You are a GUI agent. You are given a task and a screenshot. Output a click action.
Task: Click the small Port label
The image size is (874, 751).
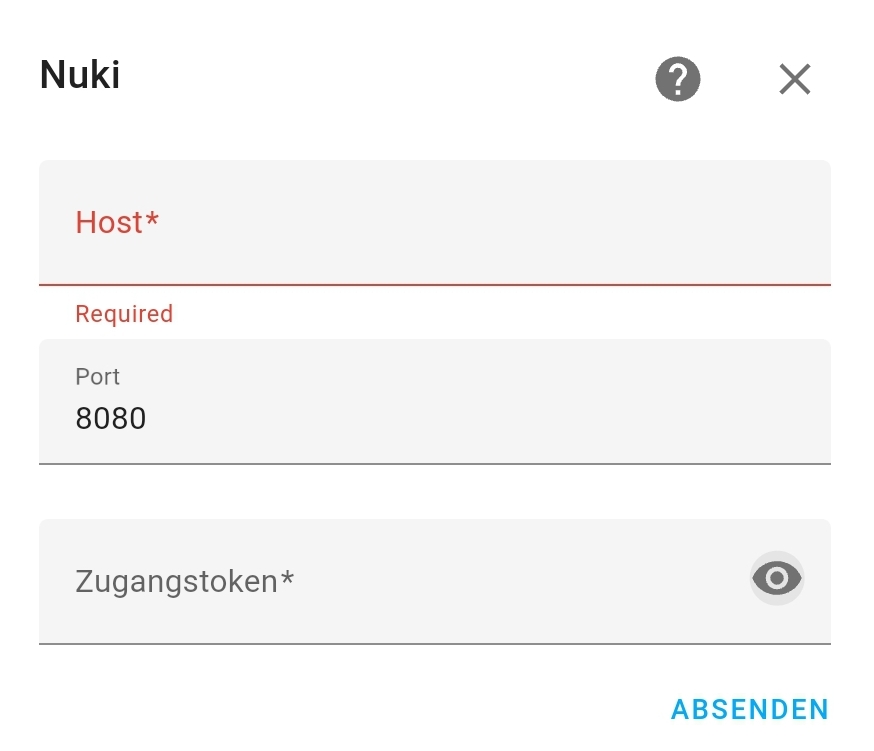(97, 377)
